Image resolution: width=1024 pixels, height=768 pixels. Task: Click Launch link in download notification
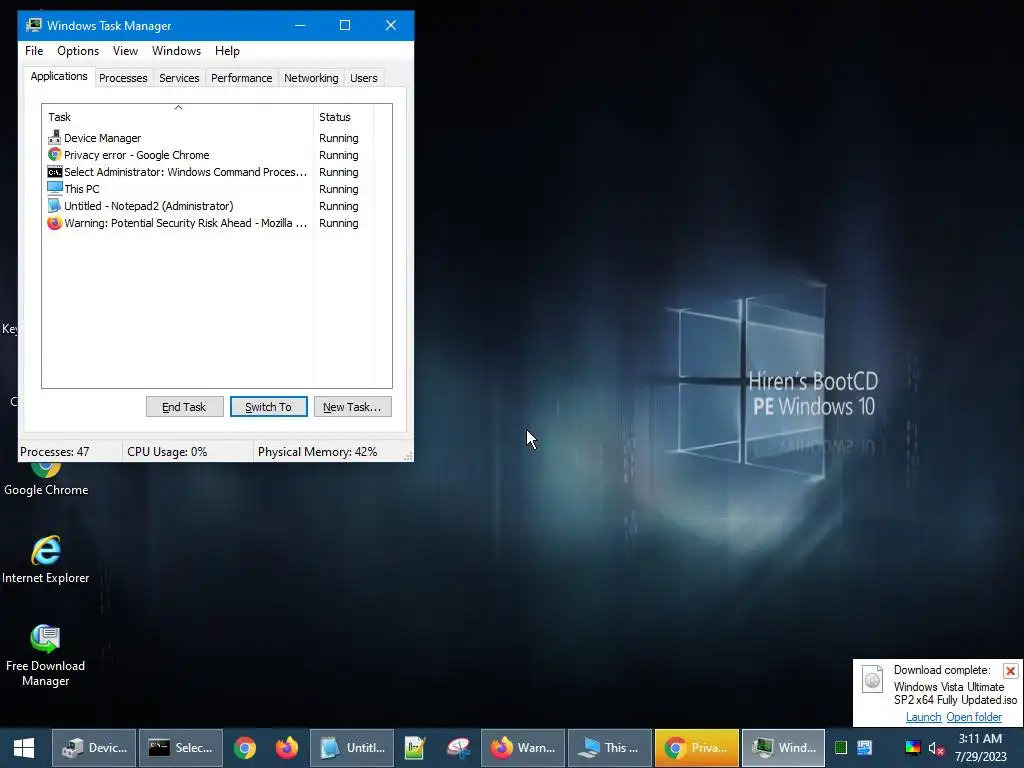923,717
